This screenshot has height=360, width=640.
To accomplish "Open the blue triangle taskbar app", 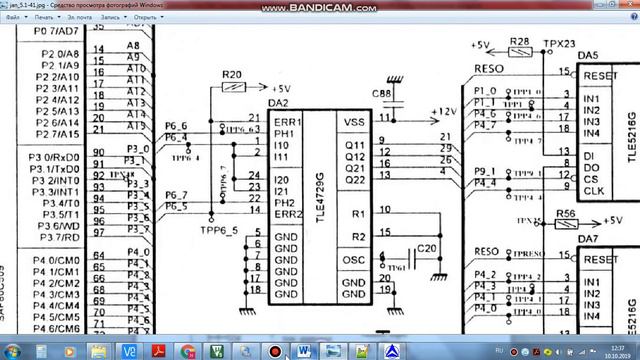I will tap(391, 351).
